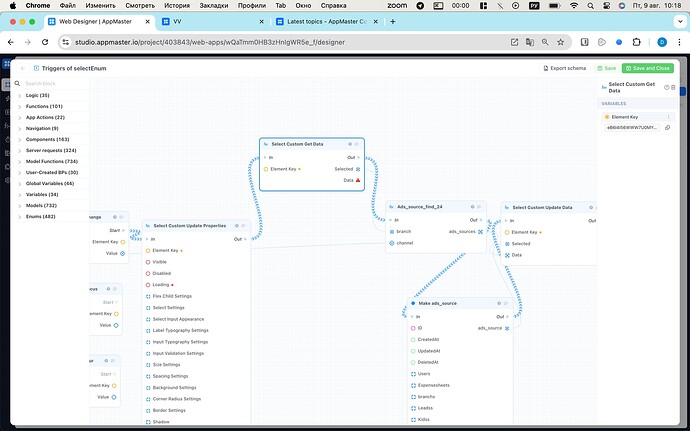Open Закладки menu in menu bar
This screenshot has width=690, height=431.
pyautogui.click(x=214, y=6)
